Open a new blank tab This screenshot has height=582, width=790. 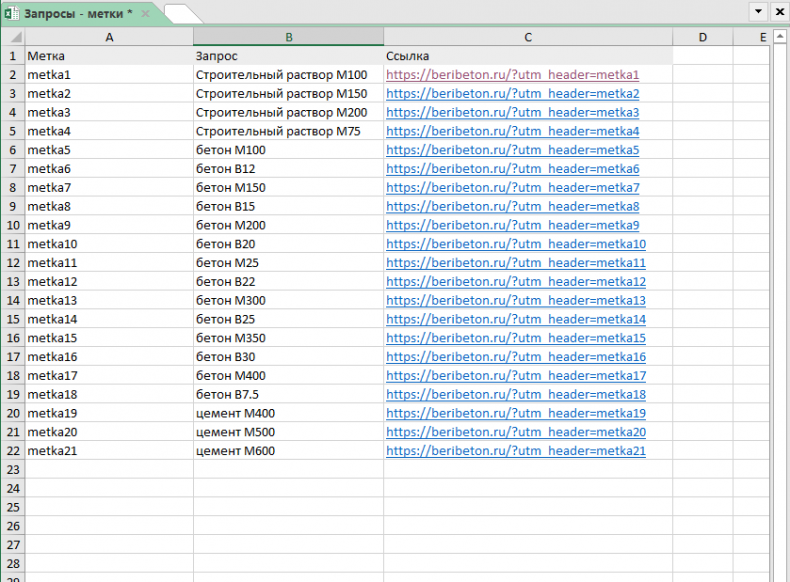[x=181, y=13]
